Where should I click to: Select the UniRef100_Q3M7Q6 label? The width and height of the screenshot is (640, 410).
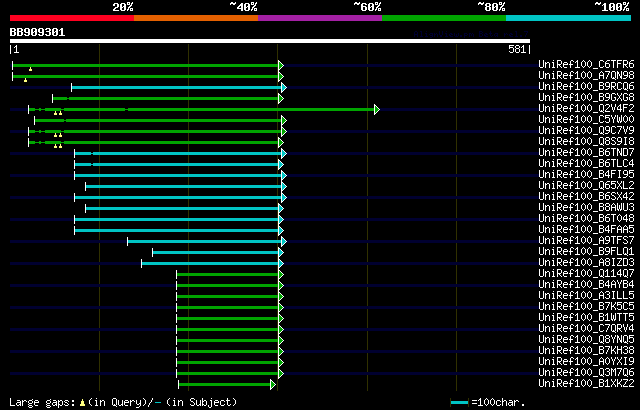click(x=587, y=373)
